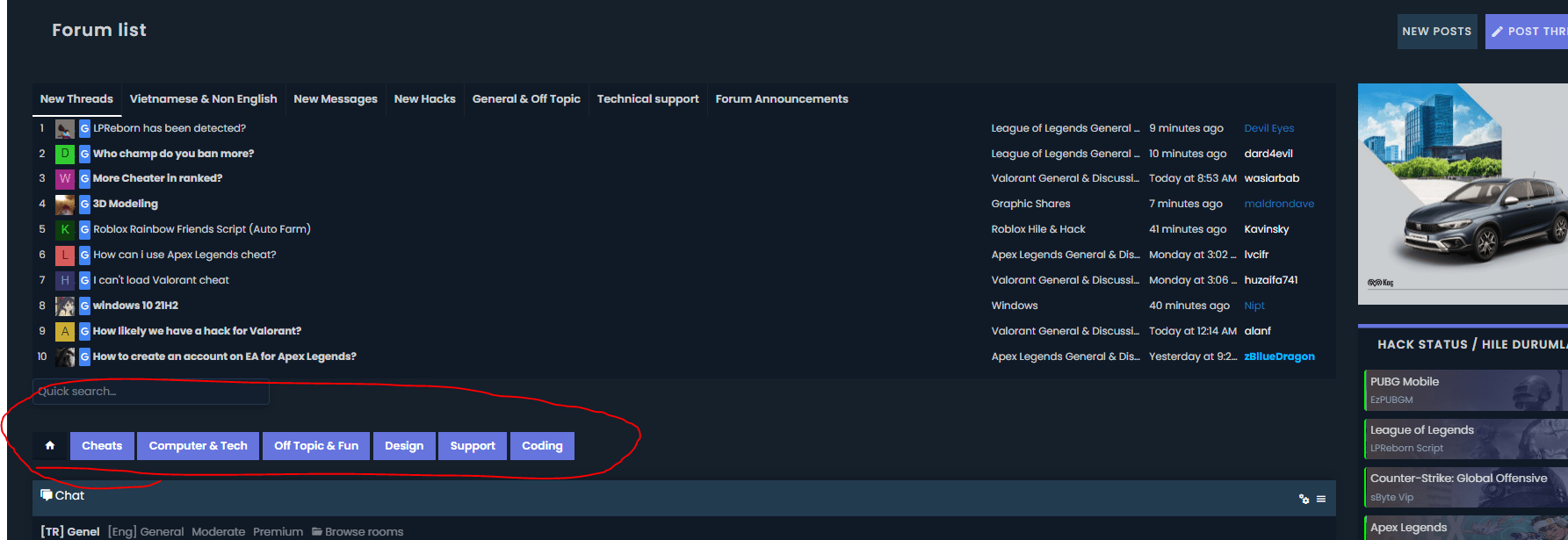Switch to Moderate chat room
Viewport: 1568px width, 540px height.
coord(219,532)
